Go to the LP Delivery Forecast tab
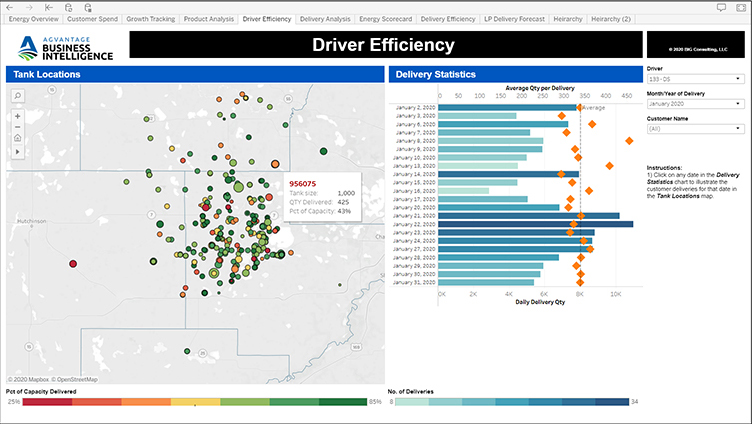Image resolution: width=752 pixels, height=424 pixels. [514, 19]
